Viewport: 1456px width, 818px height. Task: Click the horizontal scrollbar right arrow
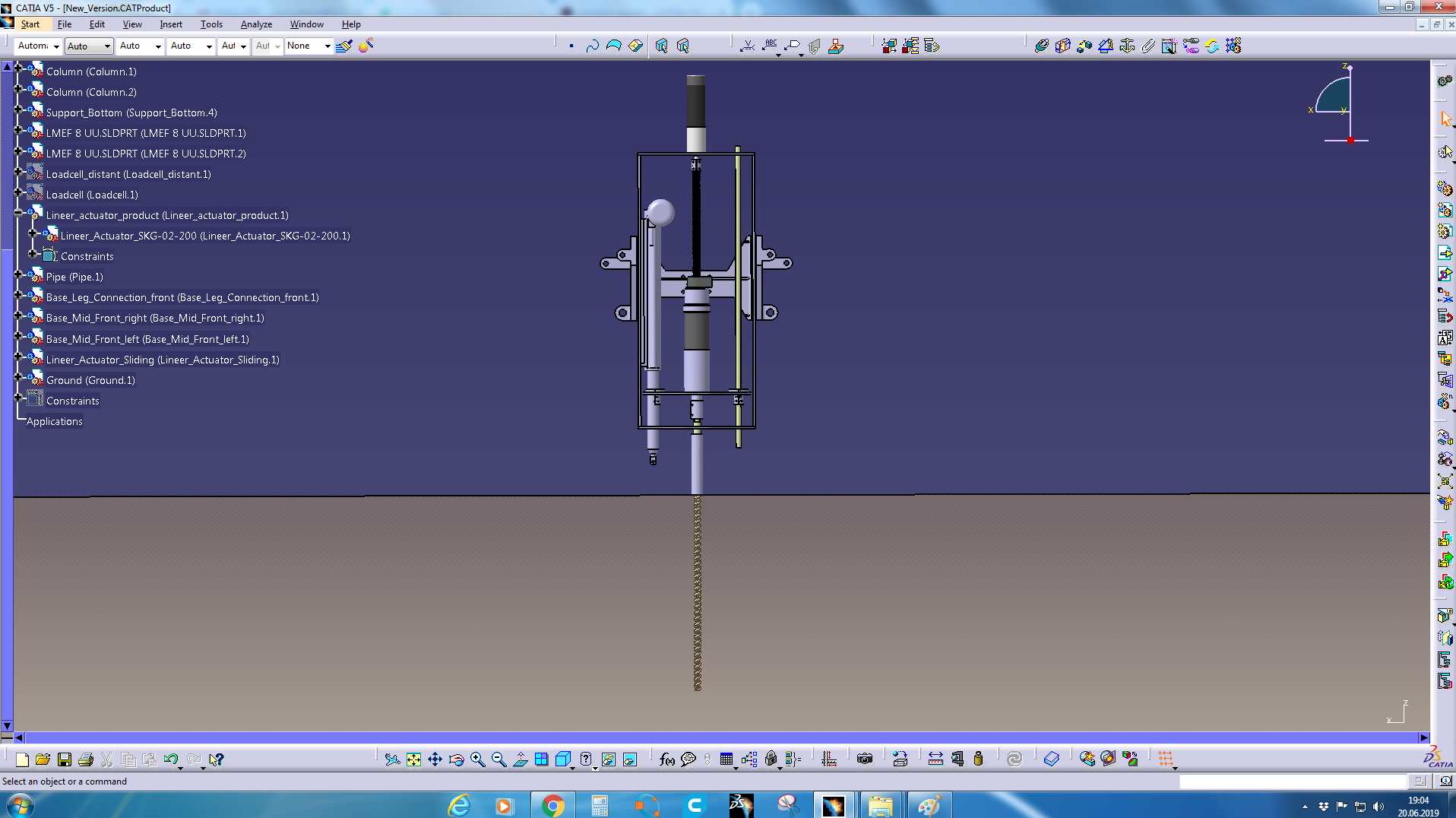(x=1423, y=737)
